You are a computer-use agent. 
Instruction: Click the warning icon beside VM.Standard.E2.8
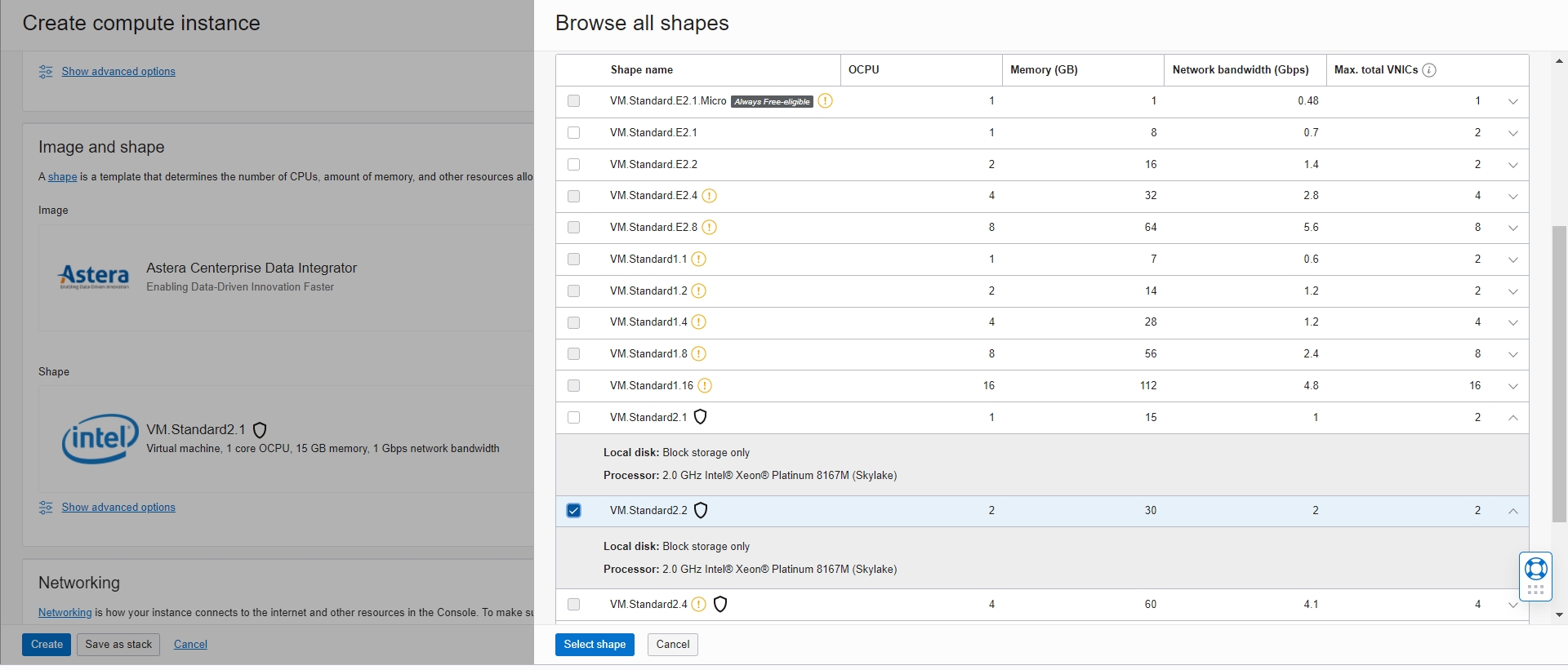709,228
